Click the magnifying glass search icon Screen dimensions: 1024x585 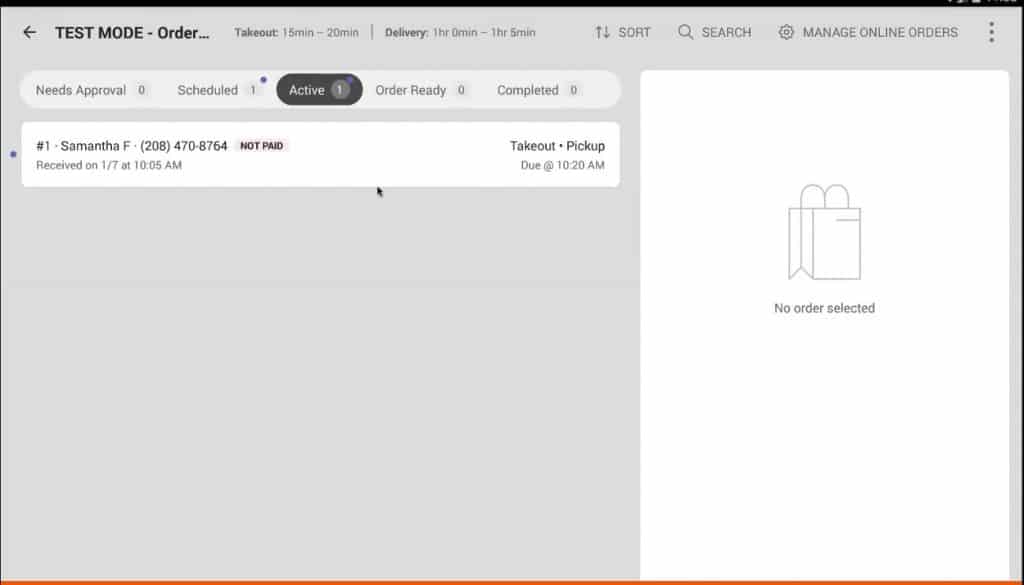pos(685,32)
